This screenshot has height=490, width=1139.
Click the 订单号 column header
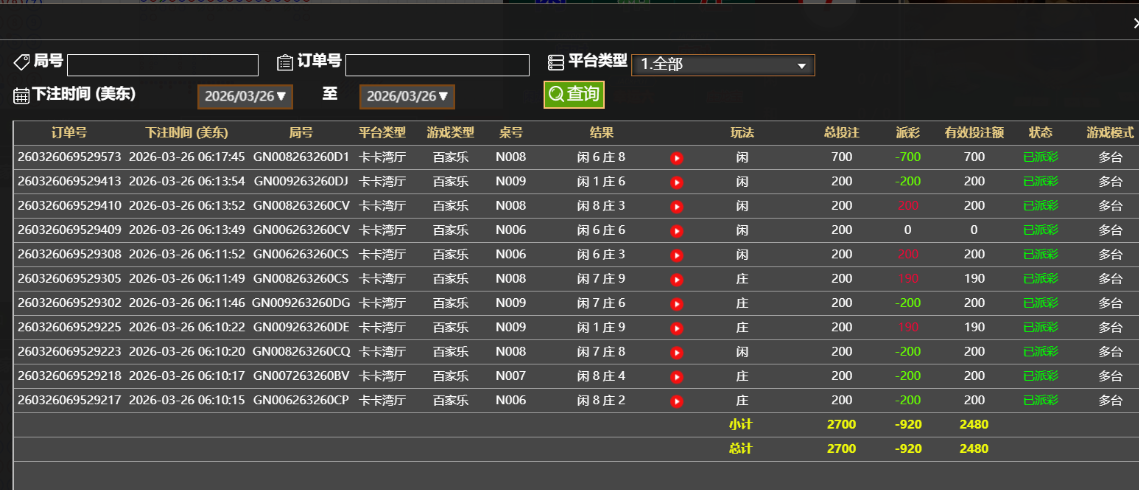[x=69, y=133]
